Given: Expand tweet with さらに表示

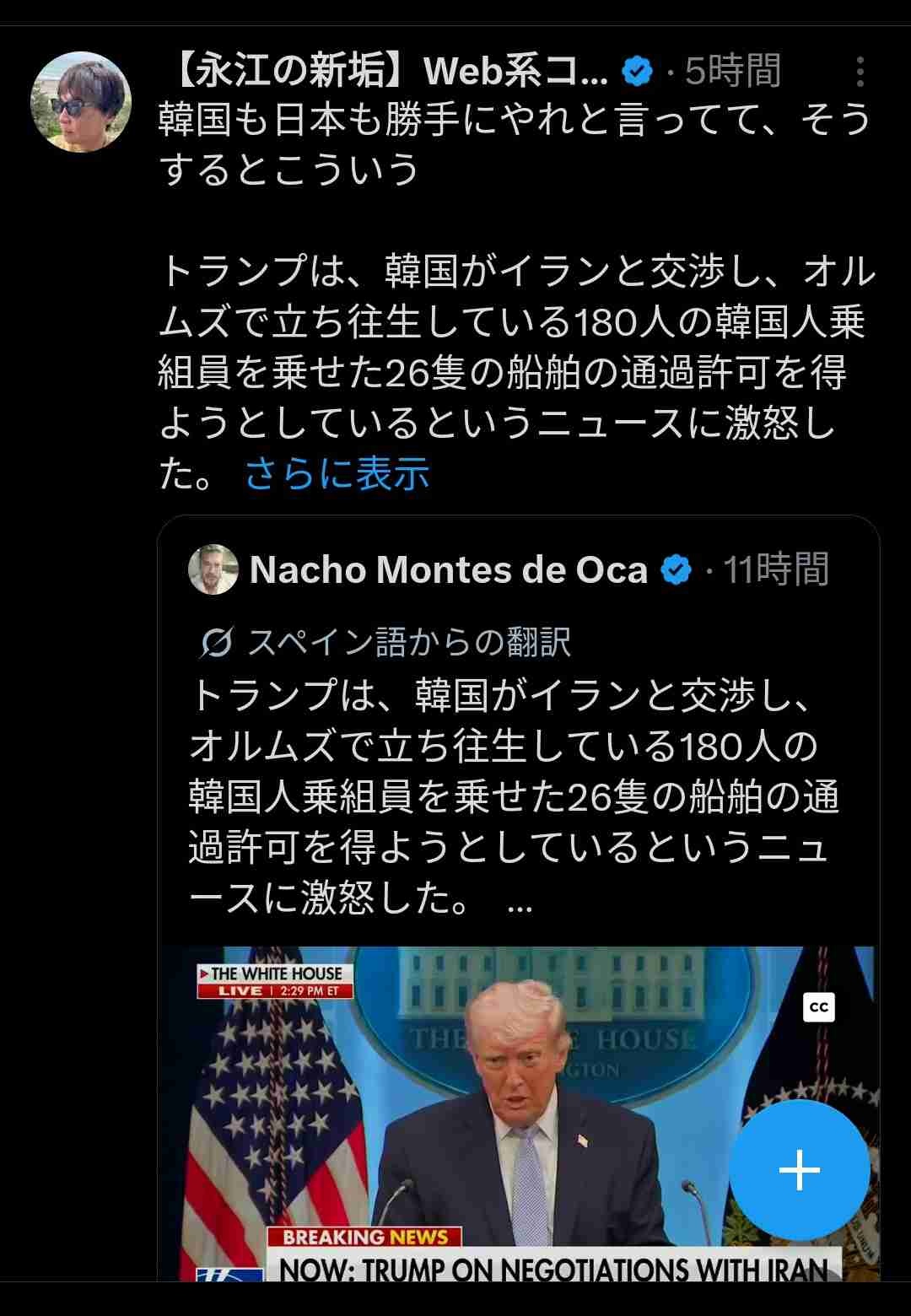Looking at the screenshot, I should point(337,473).
